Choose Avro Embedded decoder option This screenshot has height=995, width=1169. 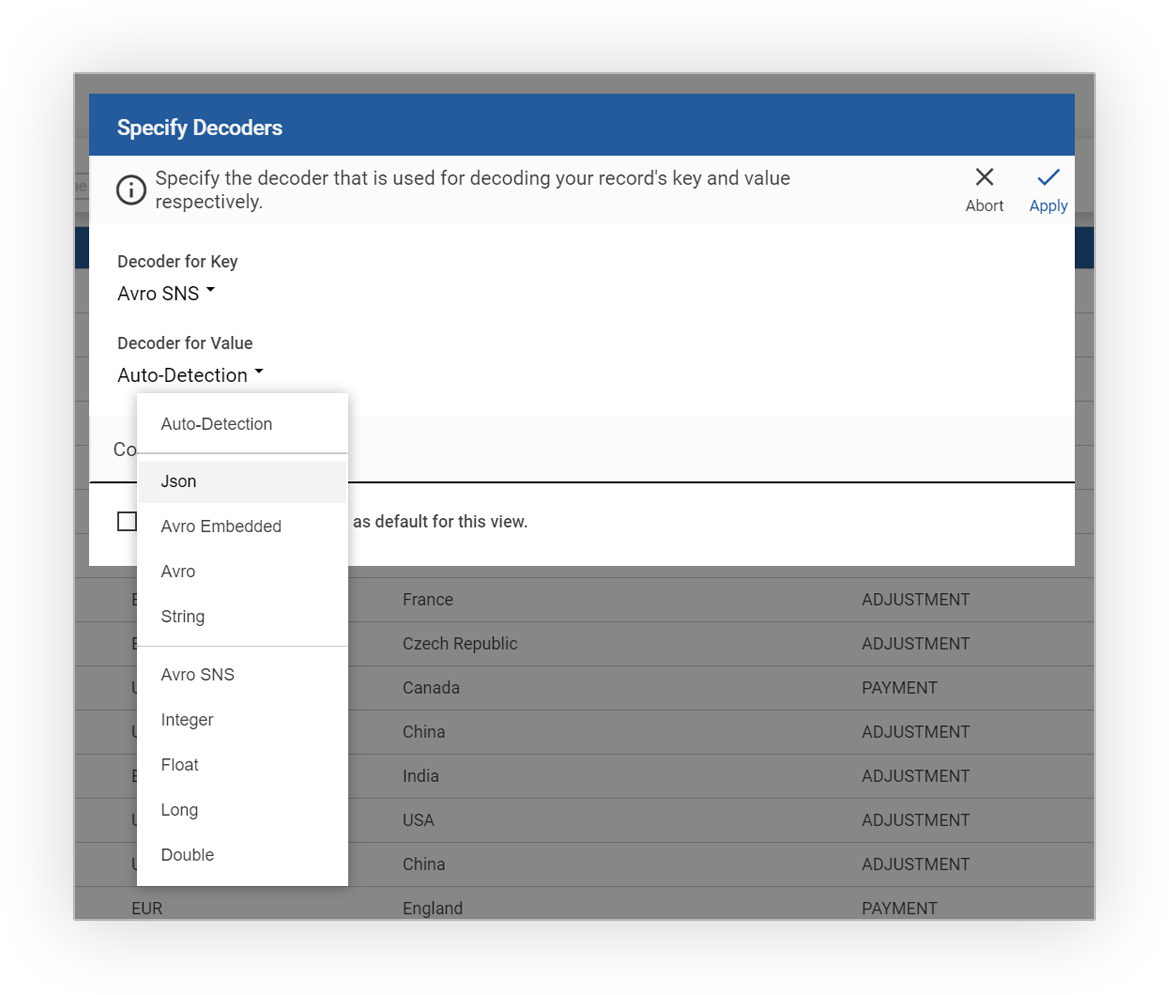pos(242,526)
